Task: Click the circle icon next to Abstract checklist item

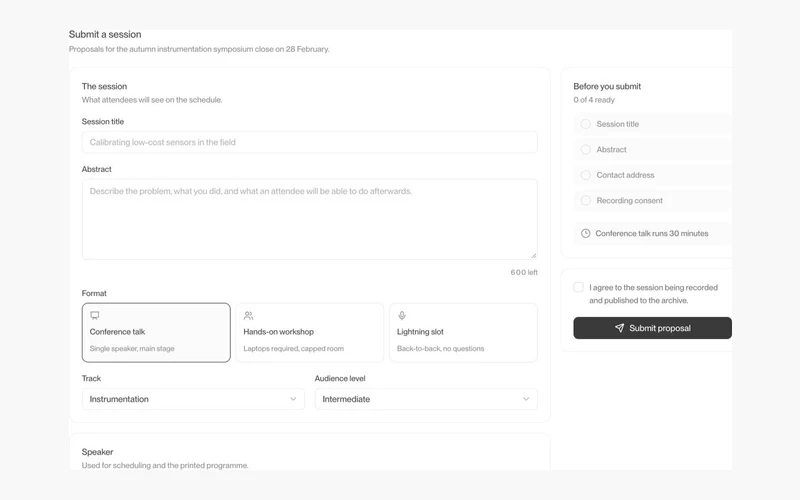Action: [586, 149]
